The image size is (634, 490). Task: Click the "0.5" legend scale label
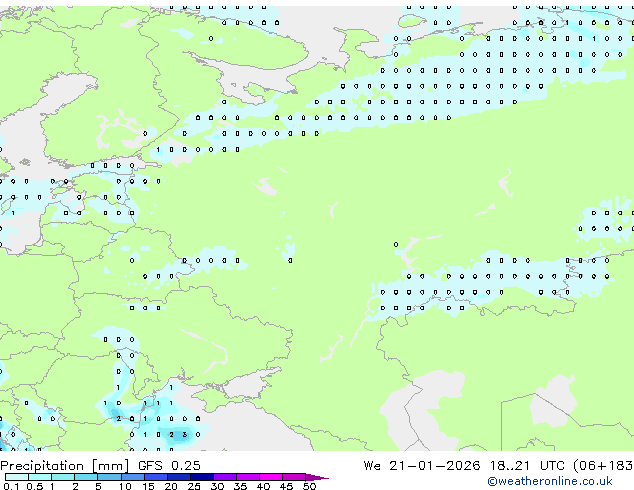click(35, 486)
